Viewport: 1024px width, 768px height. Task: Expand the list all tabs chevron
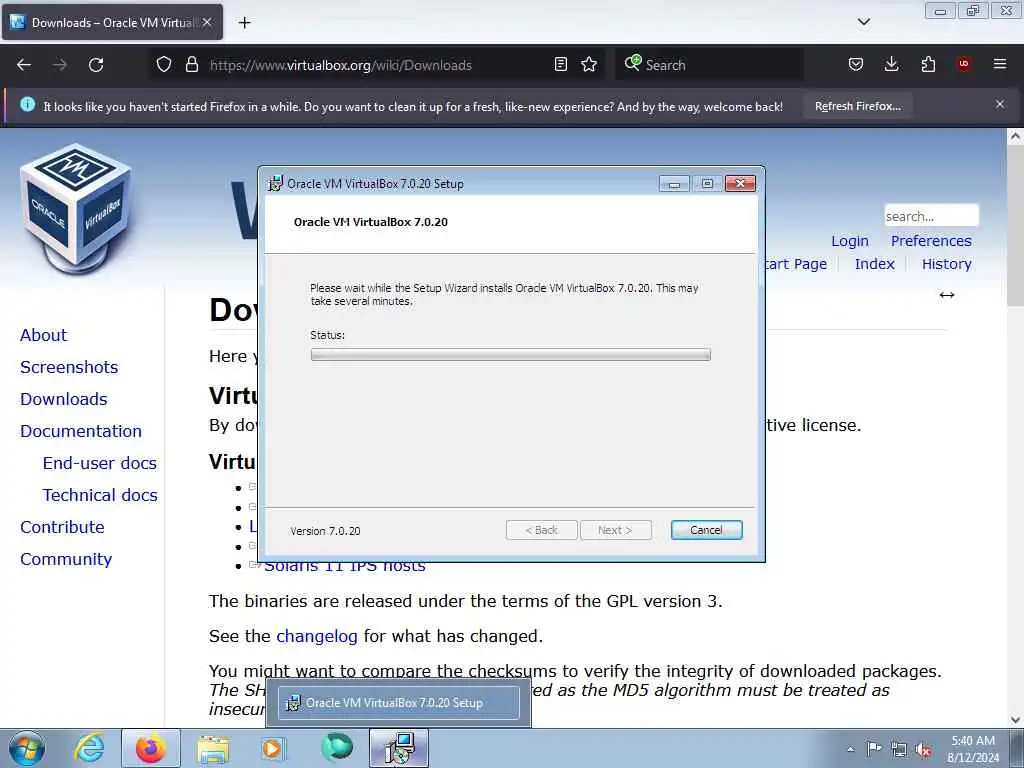point(863,22)
